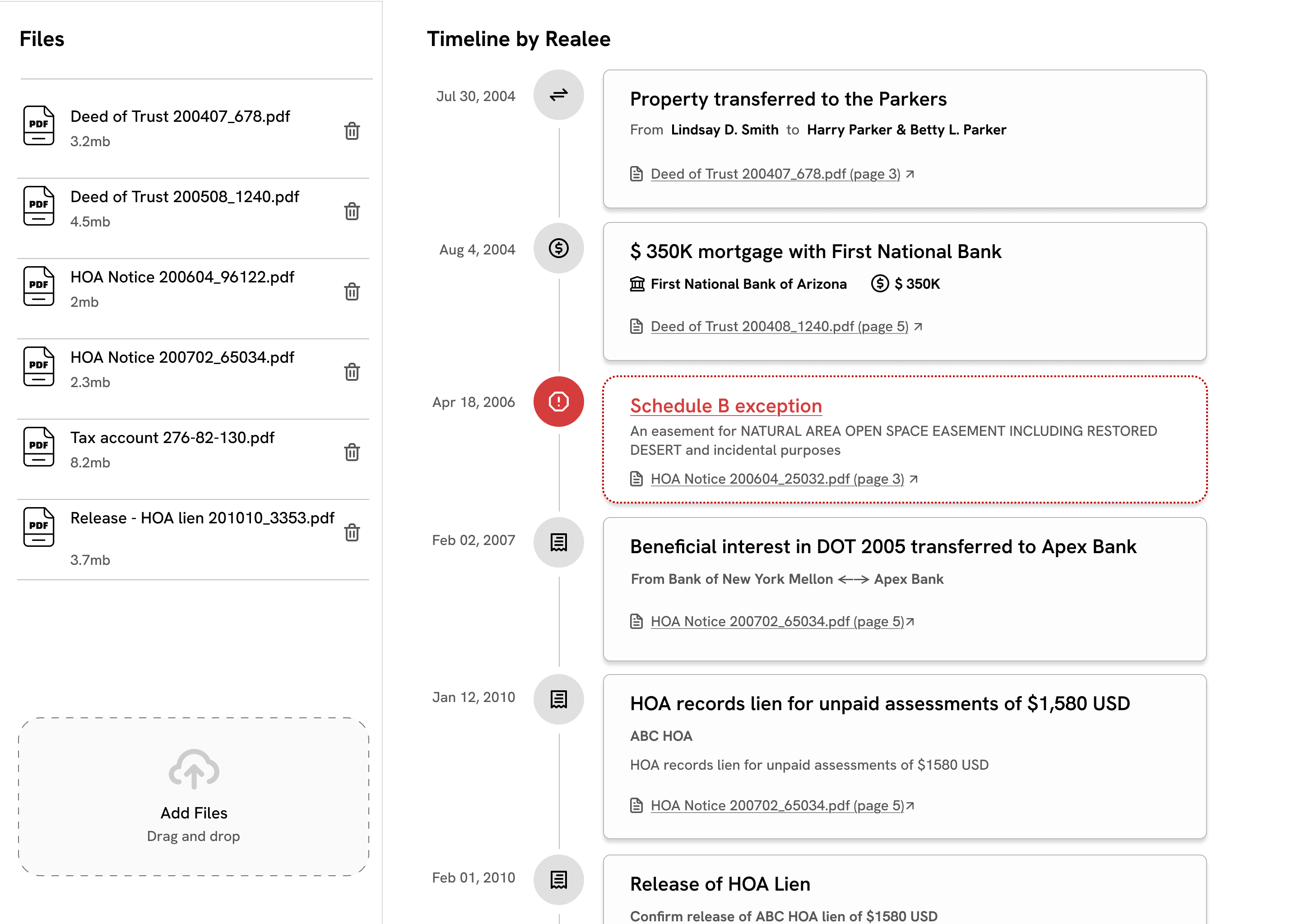Click the Add Files upload cloud icon
This screenshot has width=1300, height=924.
pyautogui.click(x=194, y=769)
